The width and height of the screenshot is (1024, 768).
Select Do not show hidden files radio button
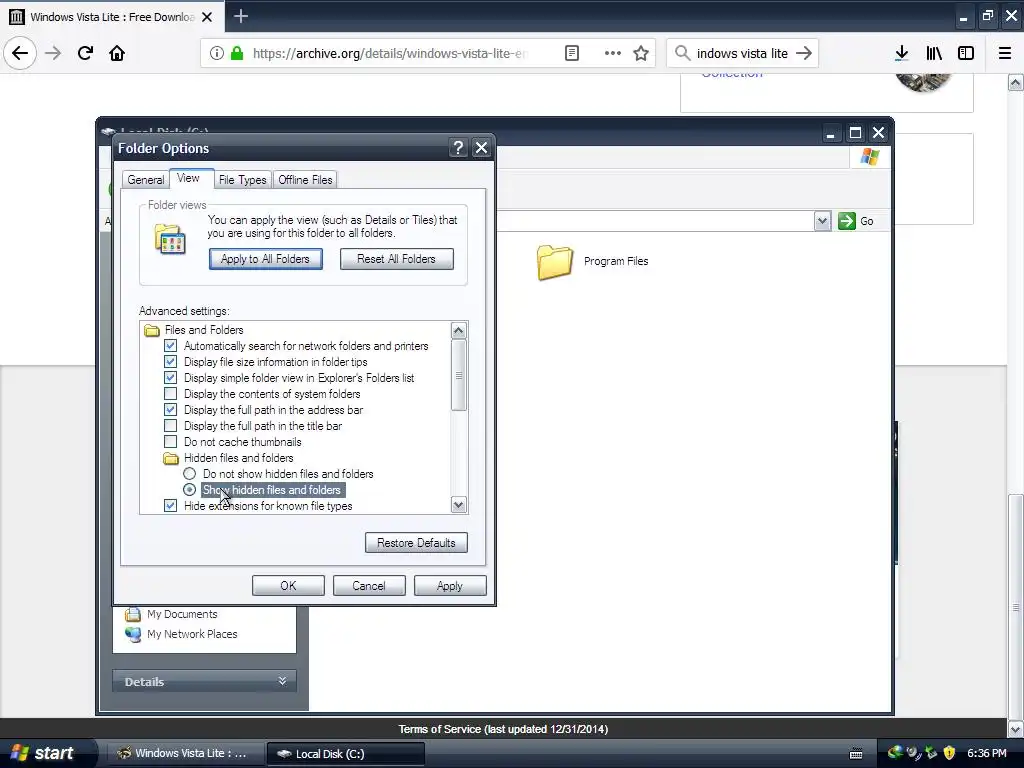(x=189, y=473)
